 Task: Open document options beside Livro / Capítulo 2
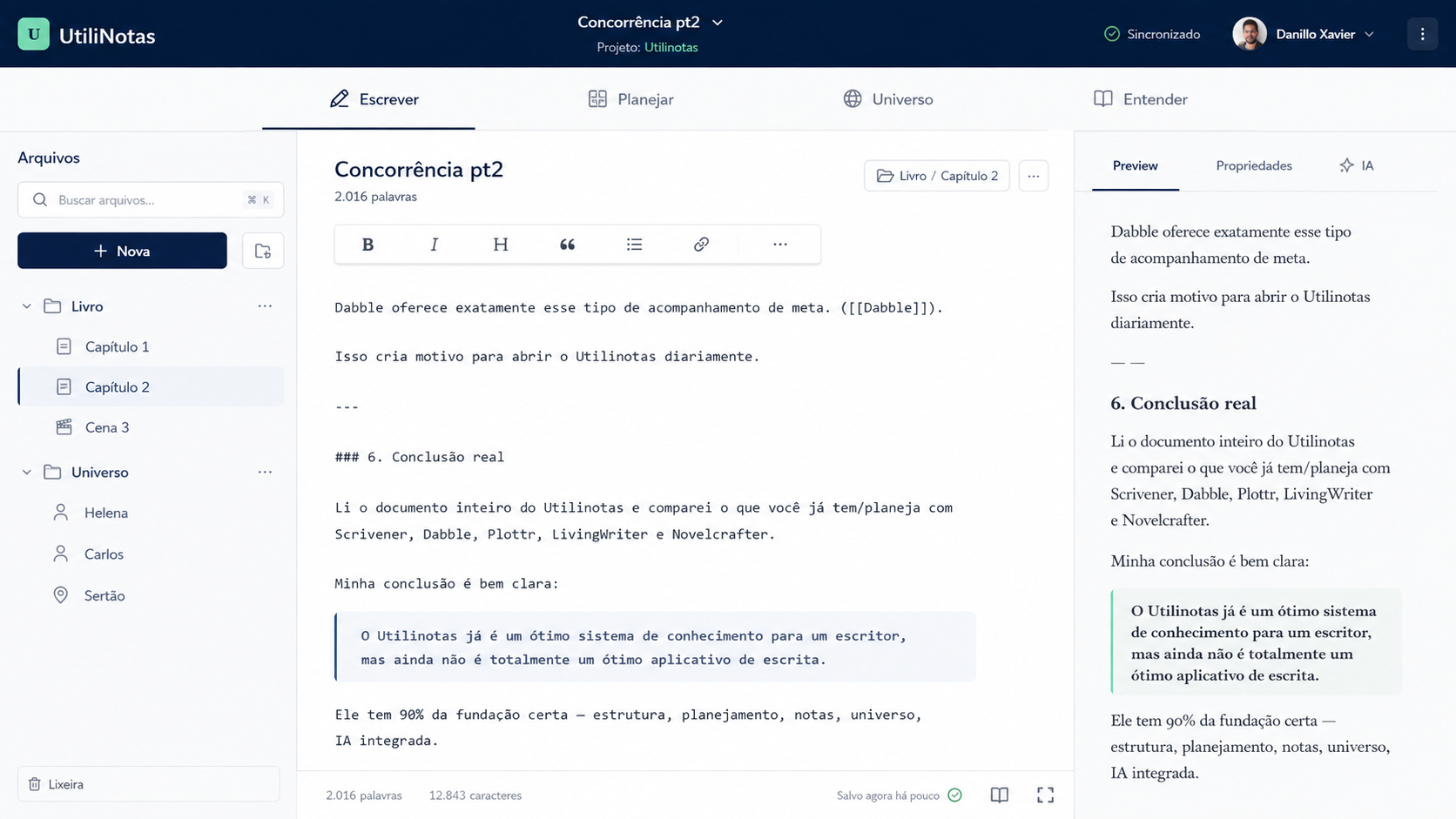tap(1034, 176)
